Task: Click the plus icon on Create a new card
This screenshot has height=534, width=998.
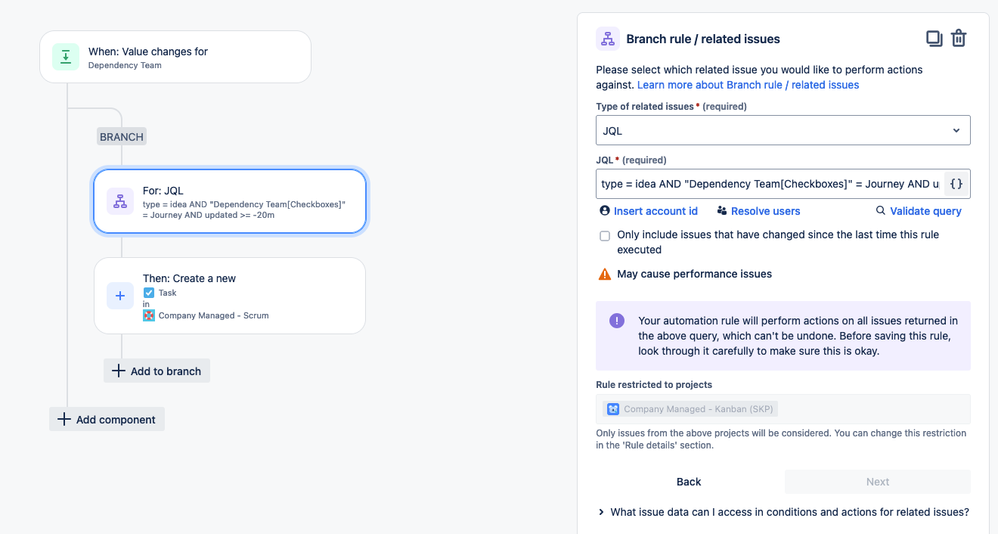Action: 120,295
